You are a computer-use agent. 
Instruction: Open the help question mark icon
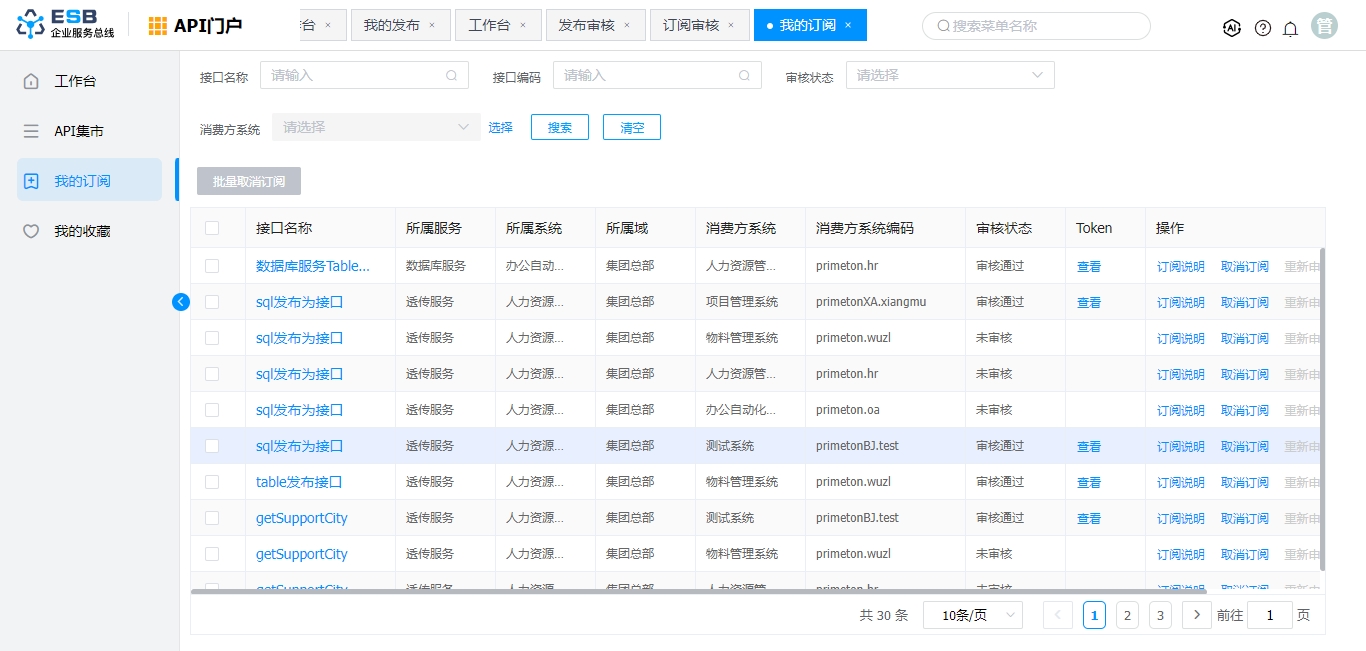pyautogui.click(x=1263, y=28)
